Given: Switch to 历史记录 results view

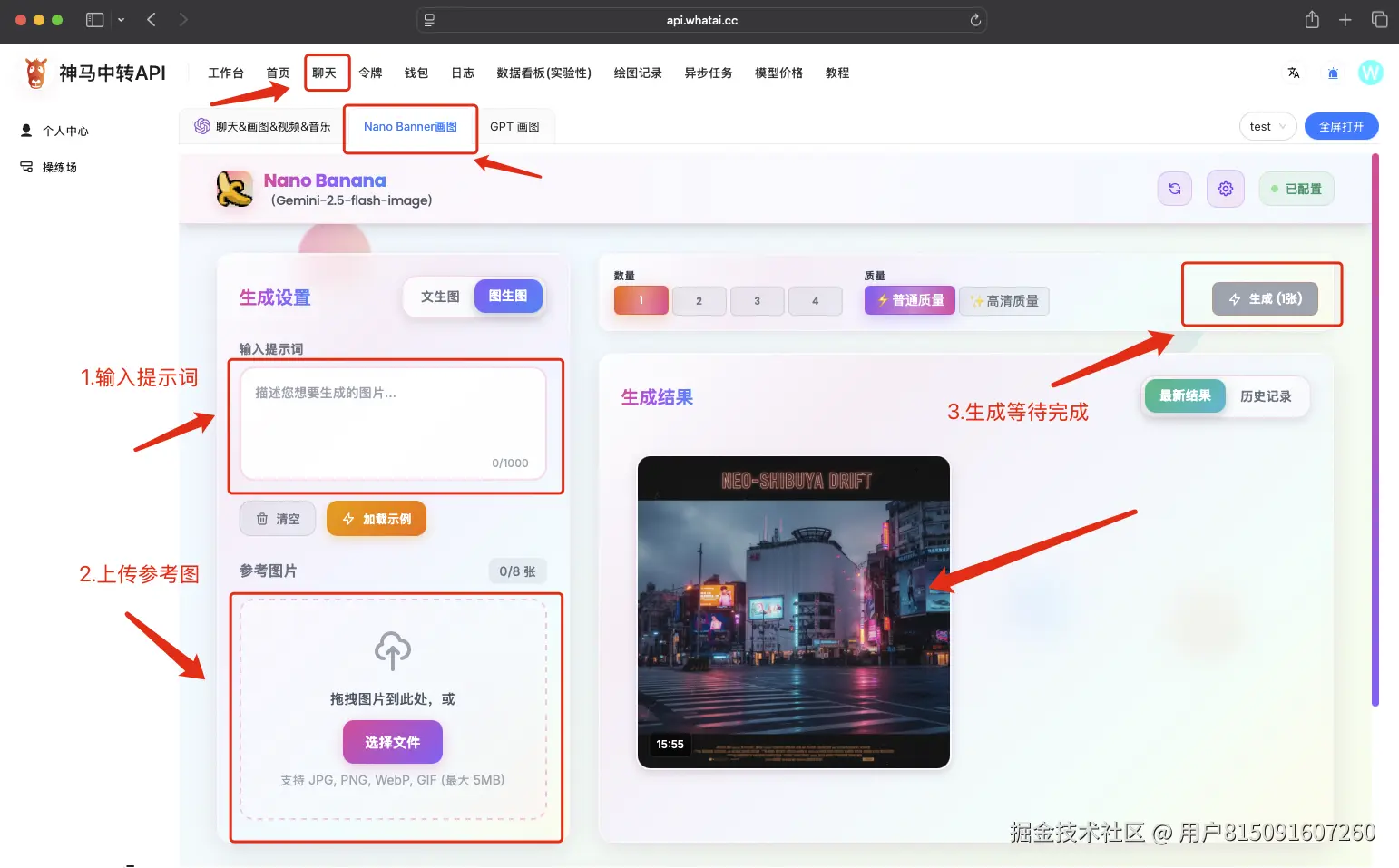Looking at the screenshot, I should [x=1267, y=395].
